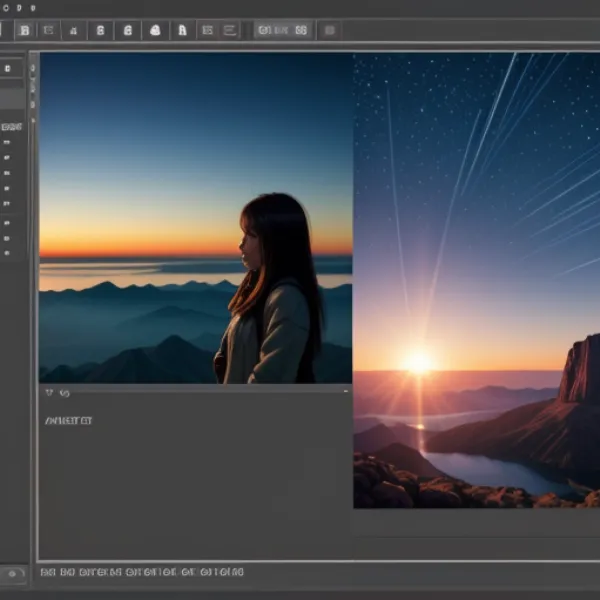Toggle the square button atop the left panel
The image size is (600, 600).
(9, 69)
